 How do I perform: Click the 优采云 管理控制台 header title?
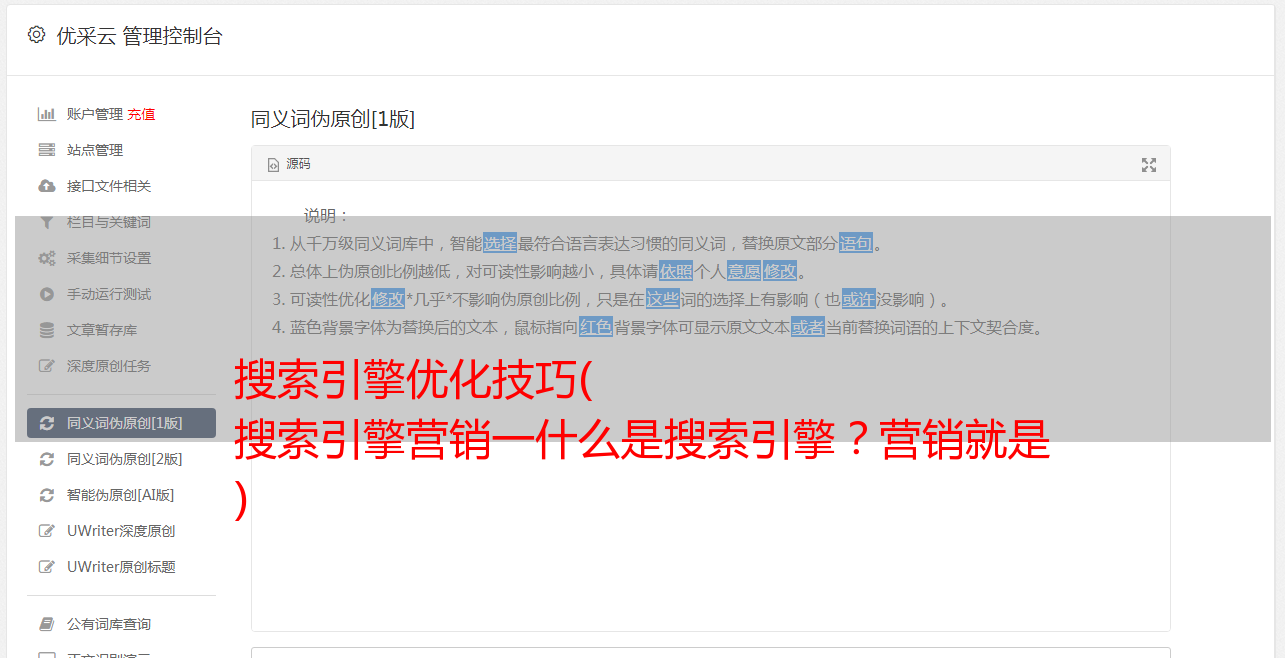coord(139,36)
